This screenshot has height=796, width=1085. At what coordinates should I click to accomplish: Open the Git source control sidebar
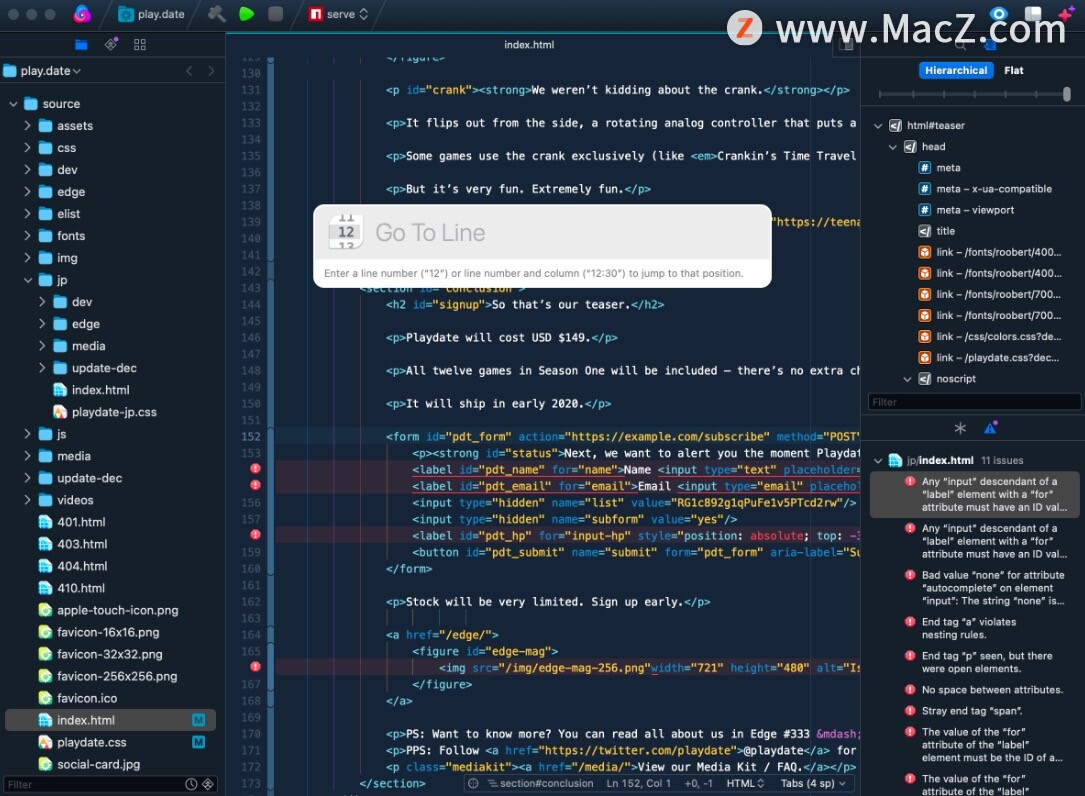point(111,45)
